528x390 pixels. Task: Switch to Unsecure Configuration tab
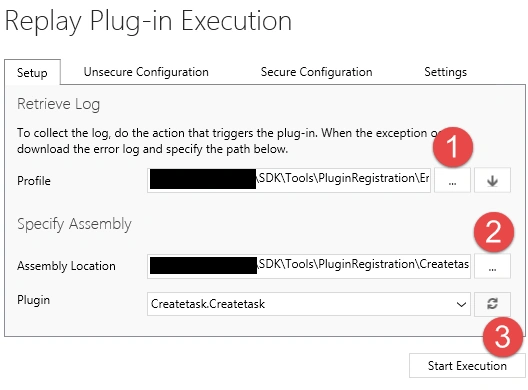tap(146, 72)
